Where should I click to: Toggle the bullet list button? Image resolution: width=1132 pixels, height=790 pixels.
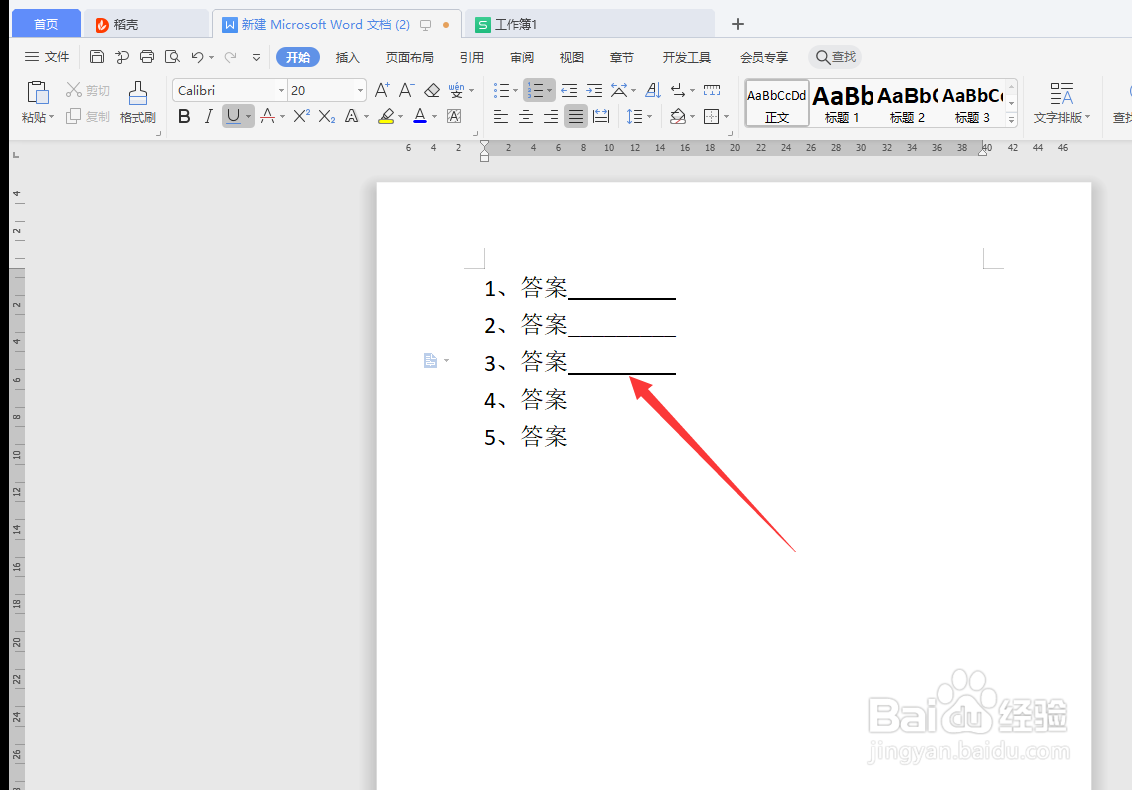501,90
